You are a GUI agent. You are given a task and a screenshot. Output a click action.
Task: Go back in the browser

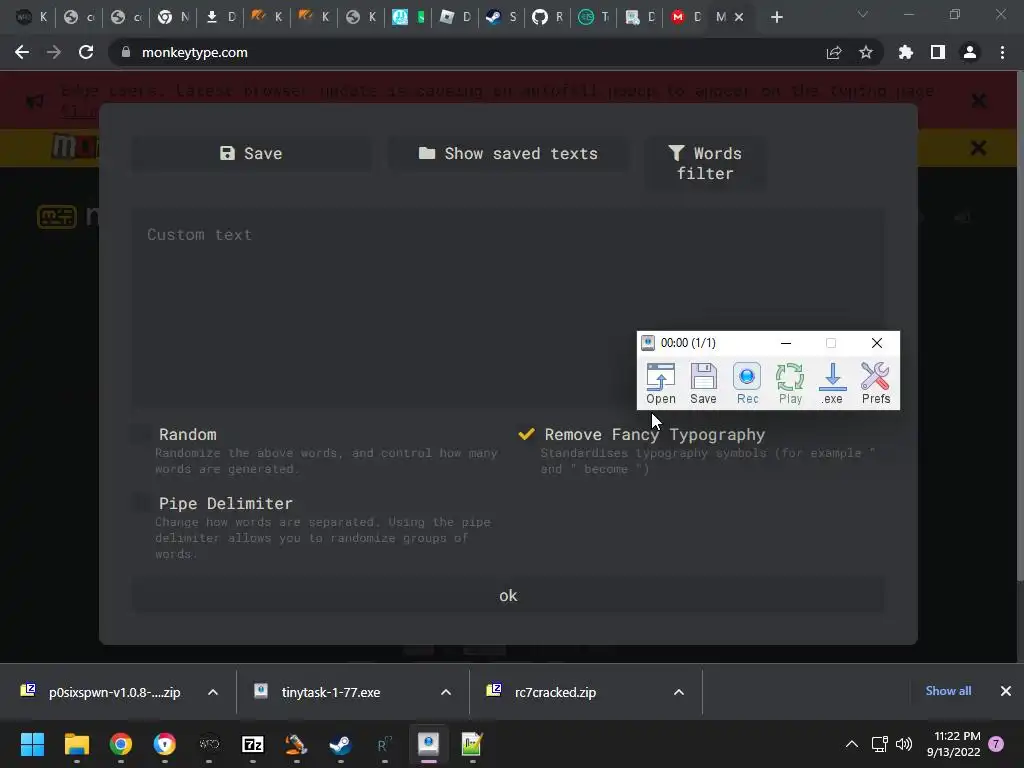click(x=22, y=52)
